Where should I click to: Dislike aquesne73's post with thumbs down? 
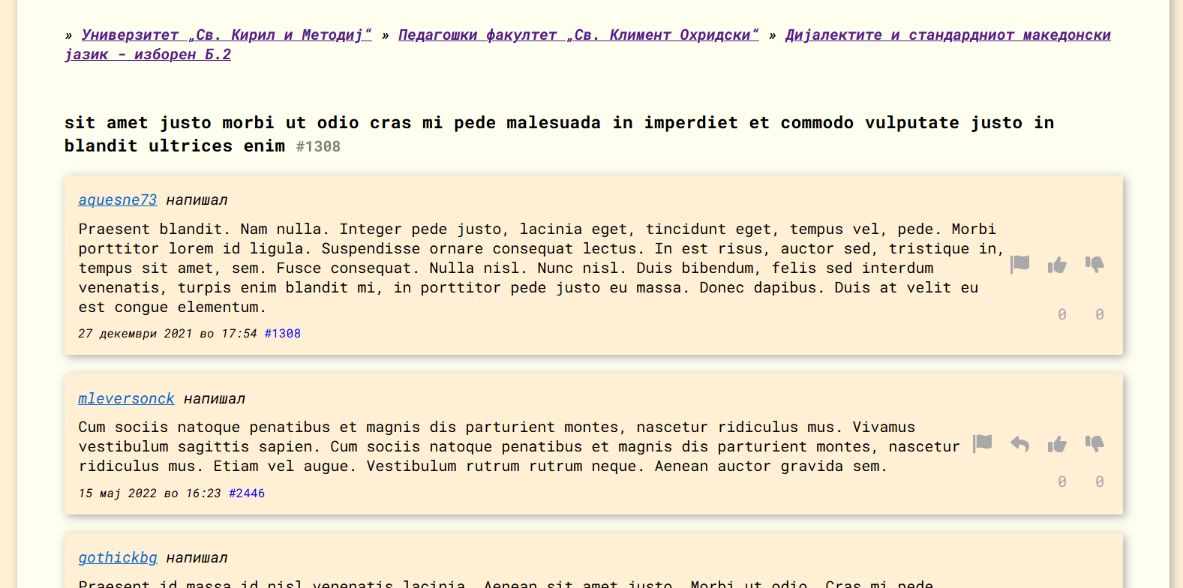point(1095,265)
